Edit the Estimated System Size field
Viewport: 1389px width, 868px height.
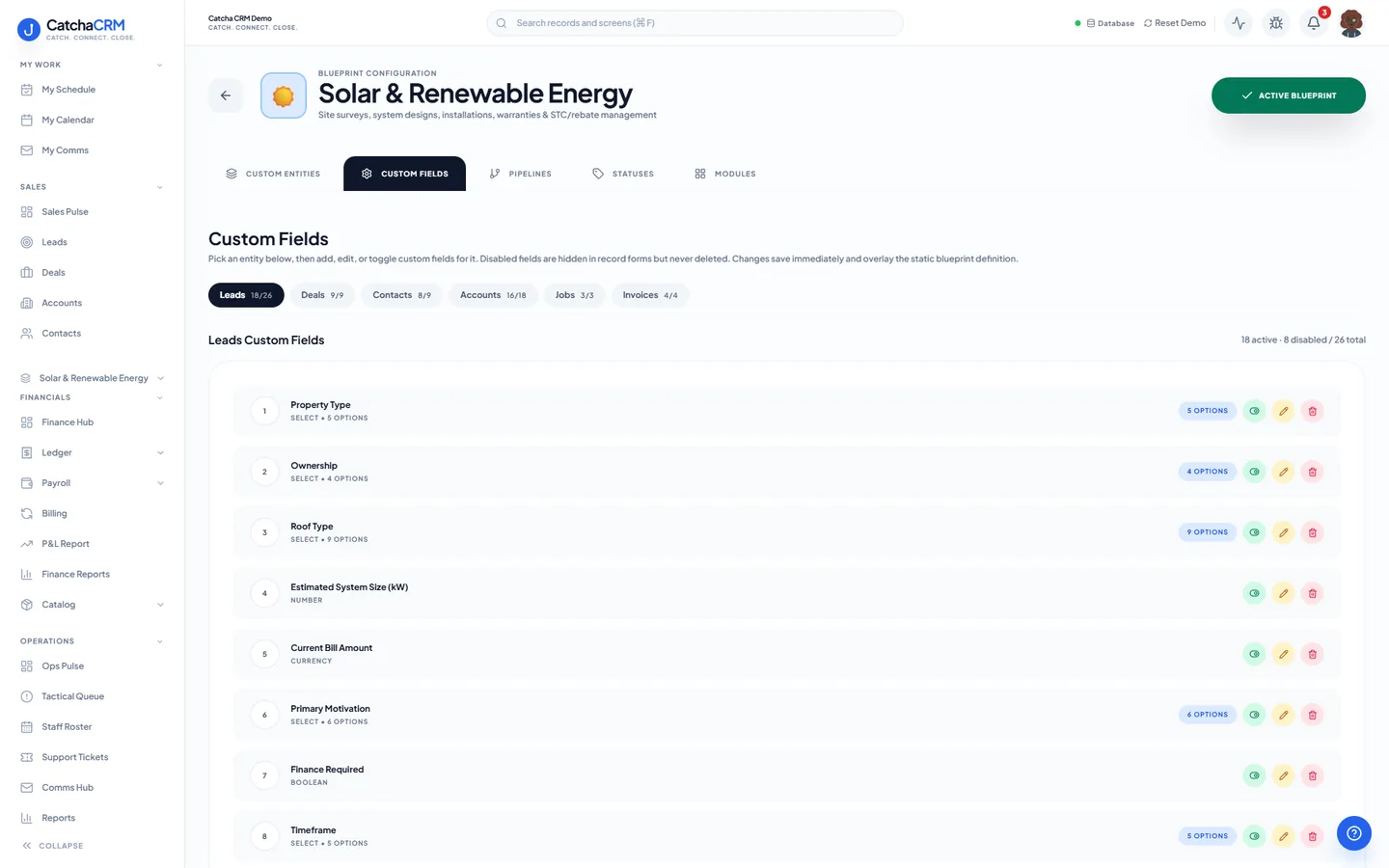1283,593
